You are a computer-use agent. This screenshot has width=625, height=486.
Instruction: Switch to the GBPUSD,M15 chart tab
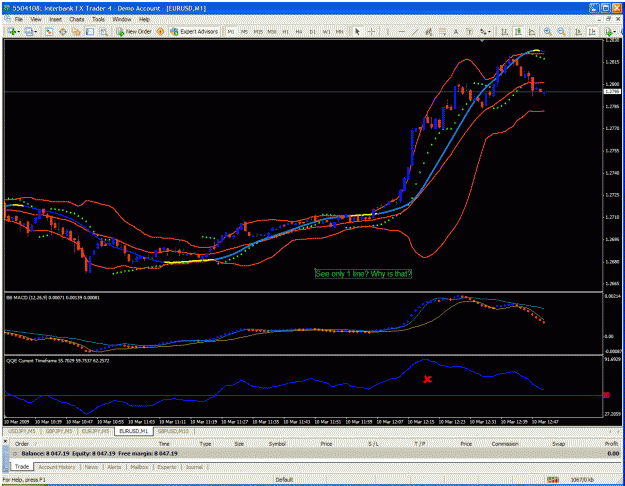(173, 431)
